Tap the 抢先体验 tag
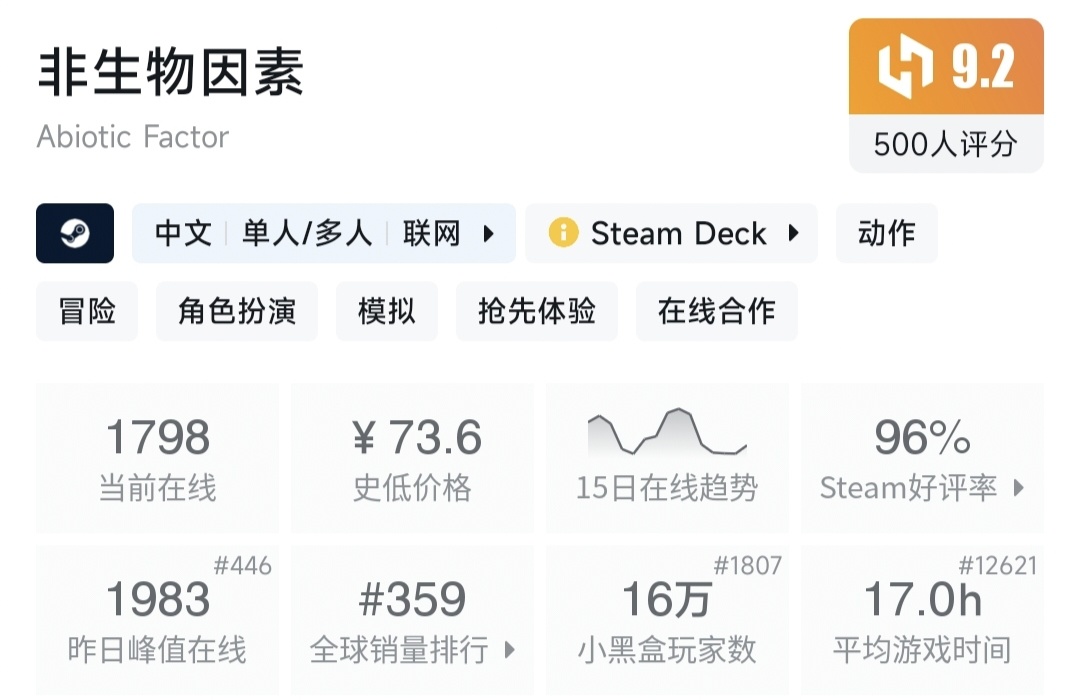This screenshot has width=1080, height=700. [x=536, y=311]
